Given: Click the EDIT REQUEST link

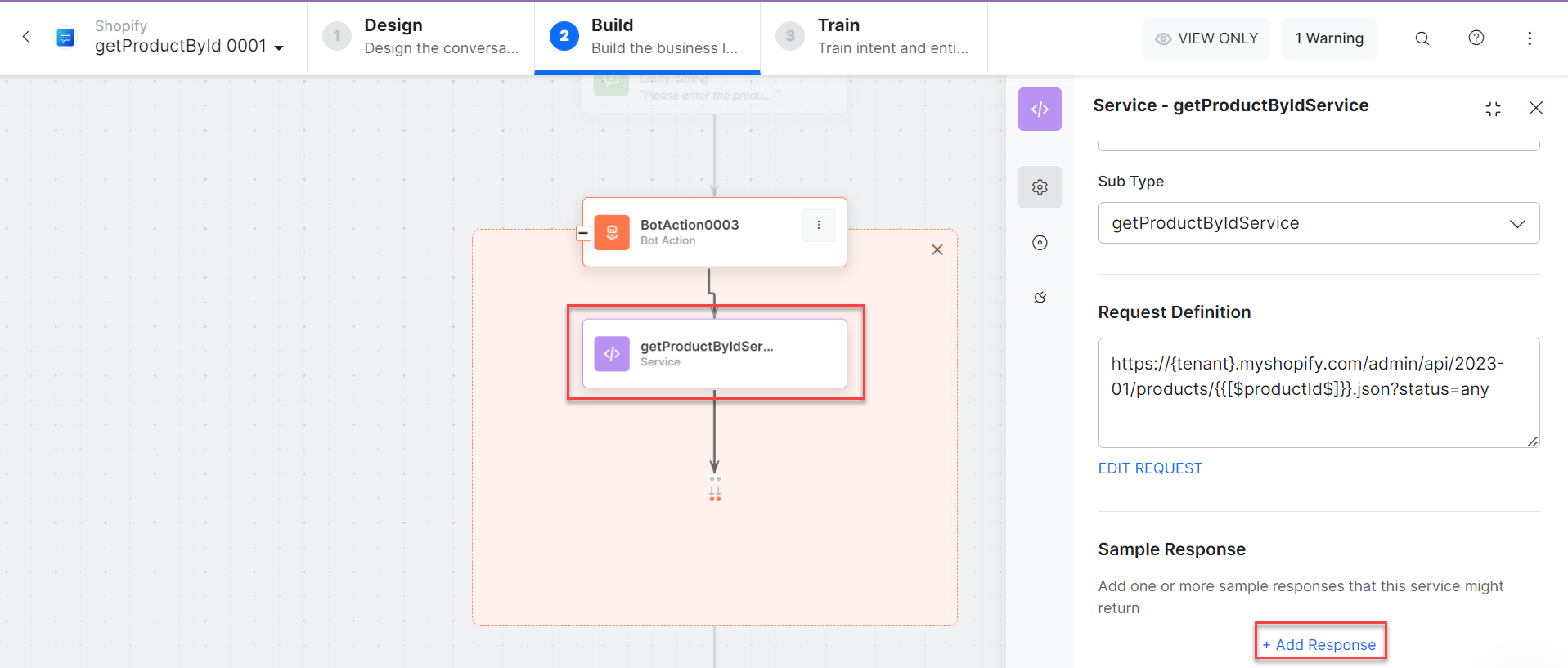Looking at the screenshot, I should point(1150,468).
